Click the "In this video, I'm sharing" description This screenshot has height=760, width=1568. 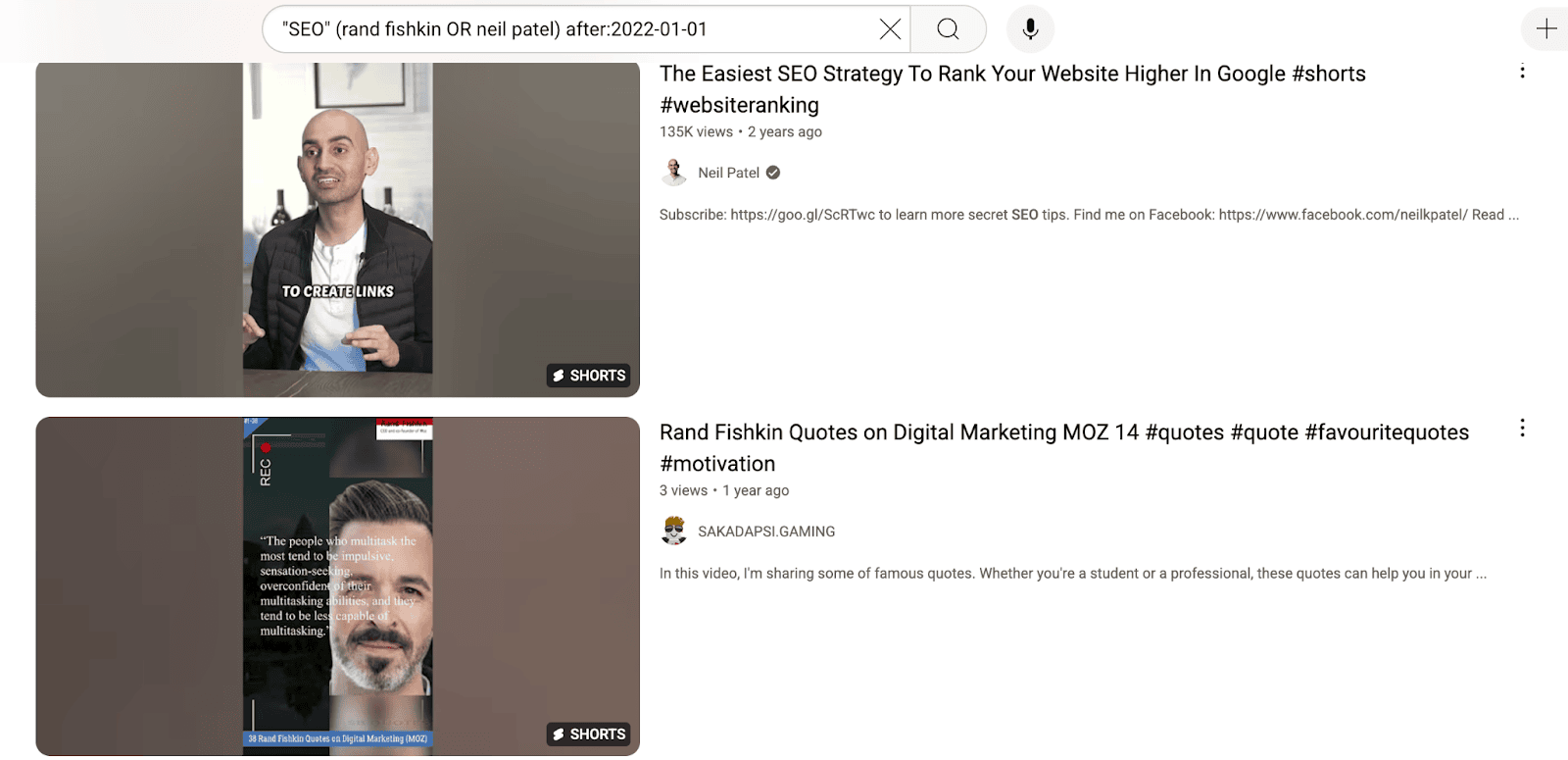[x=1072, y=574]
